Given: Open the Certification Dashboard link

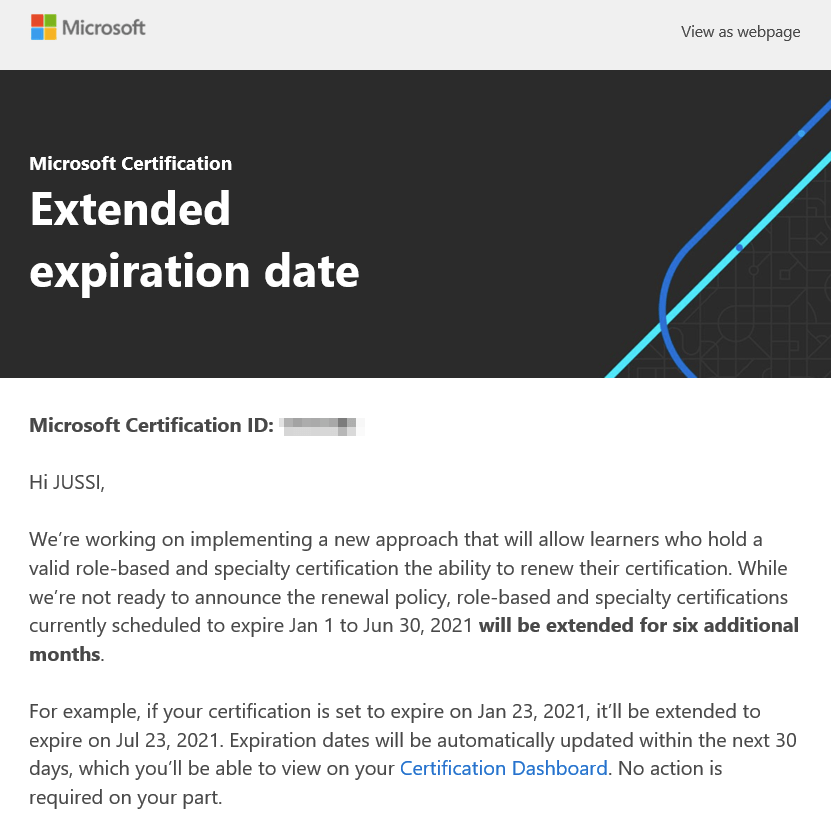Looking at the screenshot, I should click(x=503, y=768).
